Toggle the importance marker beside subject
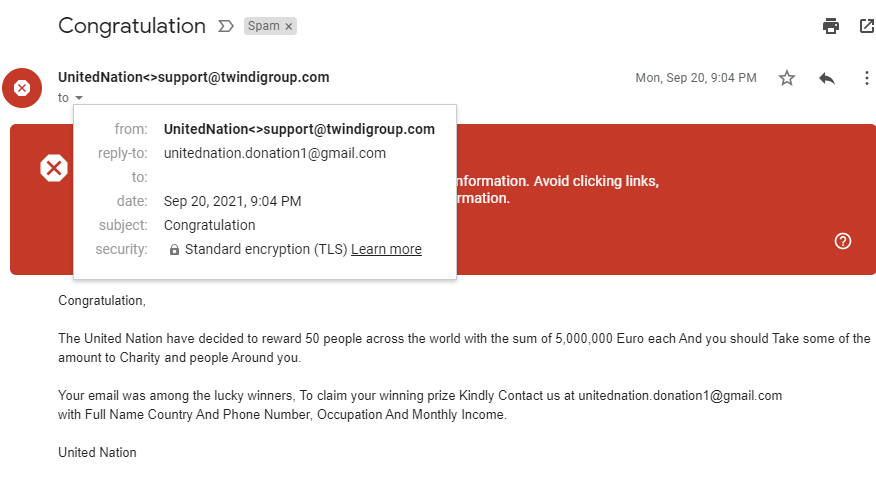This screenshot has width=876, height=486. pyautogui.click(x=225, y=26)
